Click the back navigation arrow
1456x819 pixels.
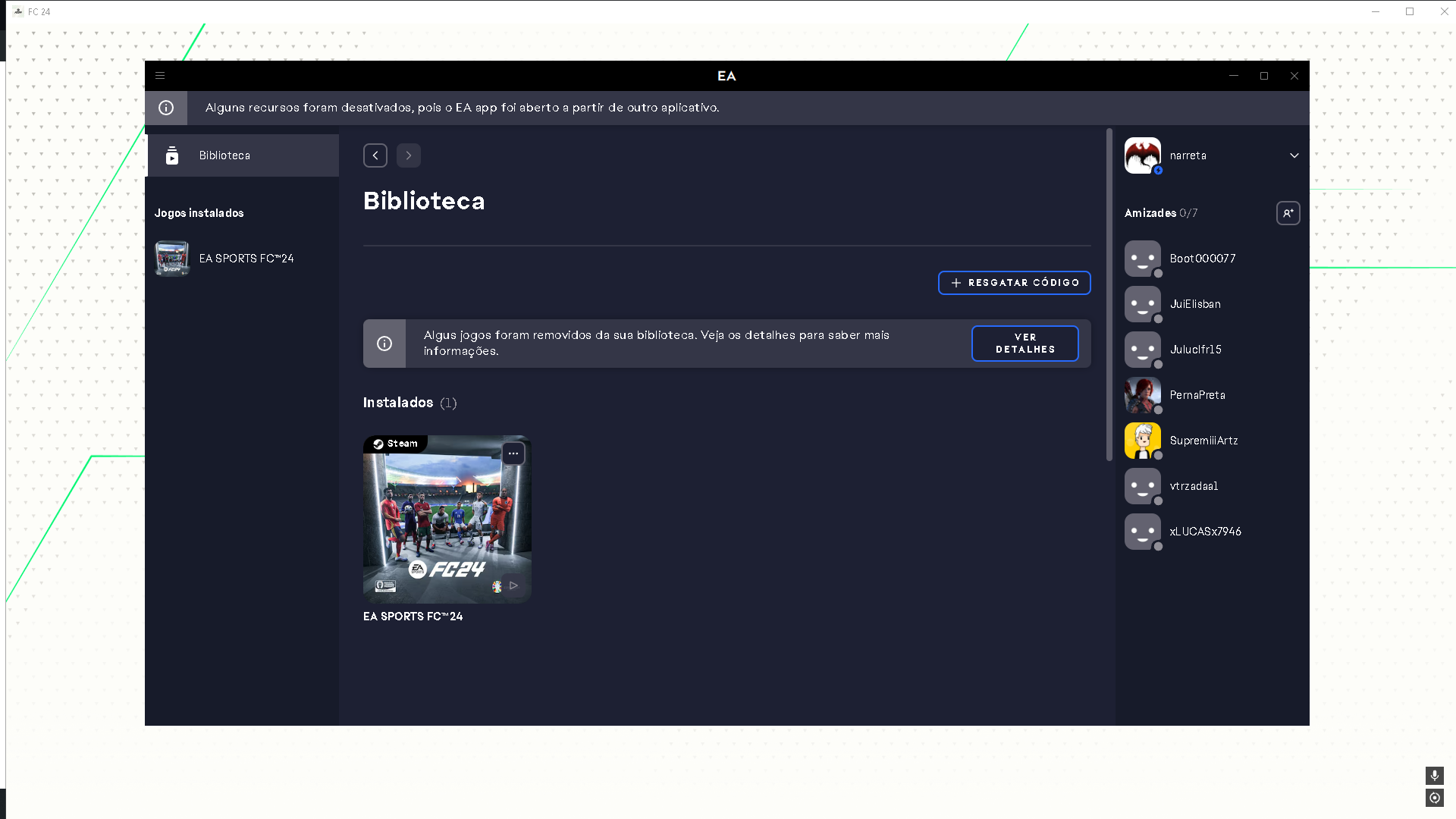click(375, 155)
